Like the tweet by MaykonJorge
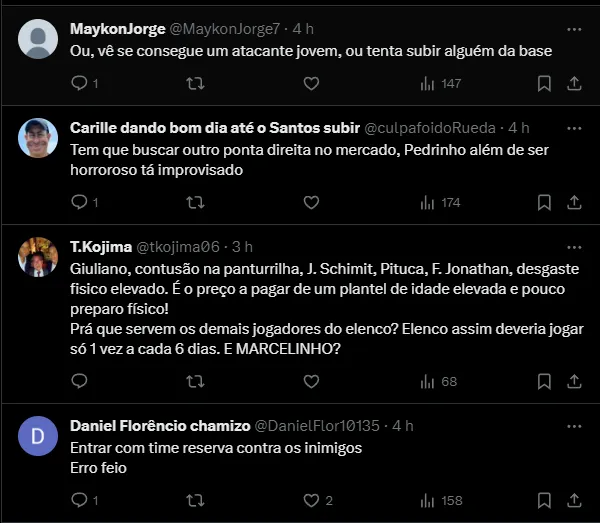Viewport: 600px width, 523px height. pos(311,84)
